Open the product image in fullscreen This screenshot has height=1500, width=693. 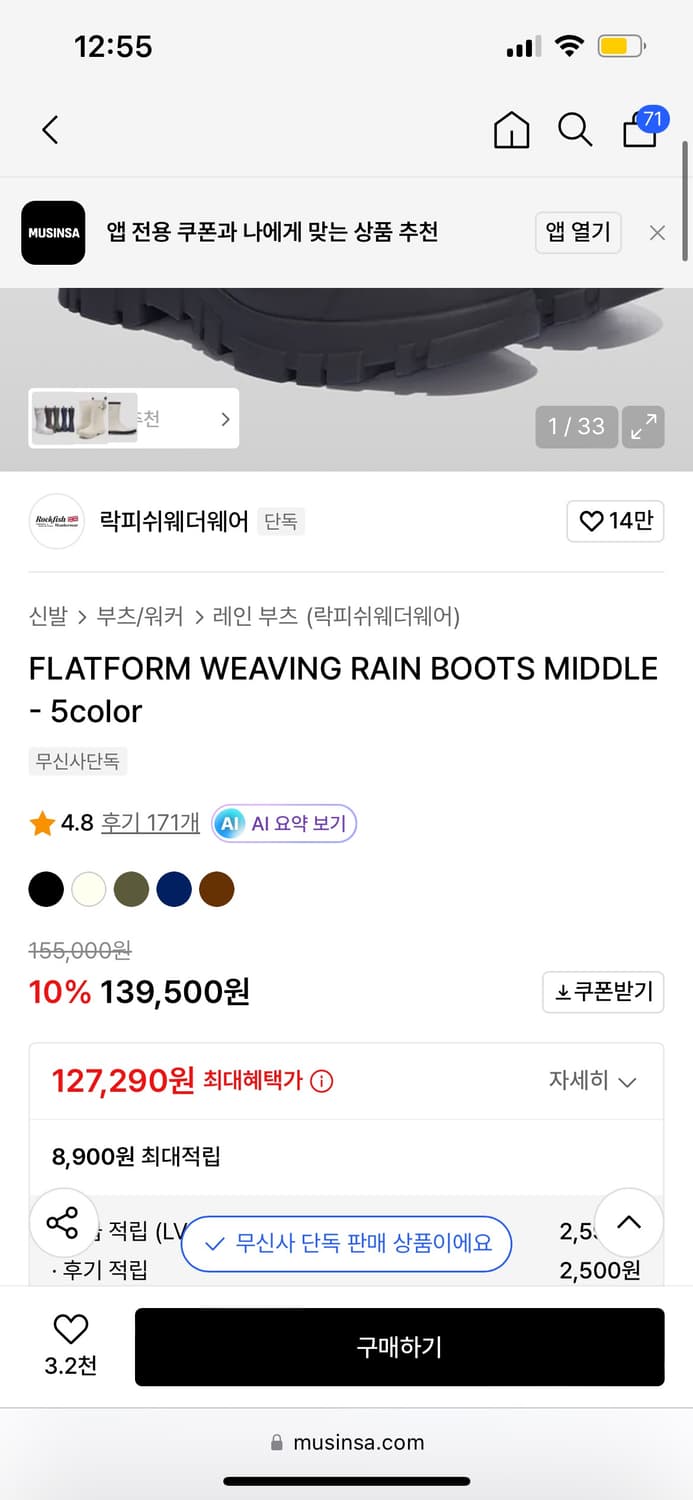coord(643,427)
